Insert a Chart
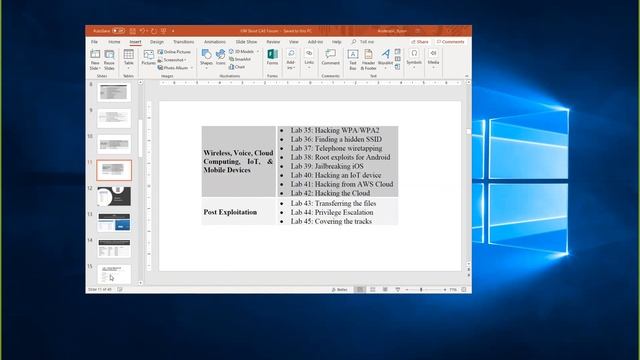 click(237, 67)
